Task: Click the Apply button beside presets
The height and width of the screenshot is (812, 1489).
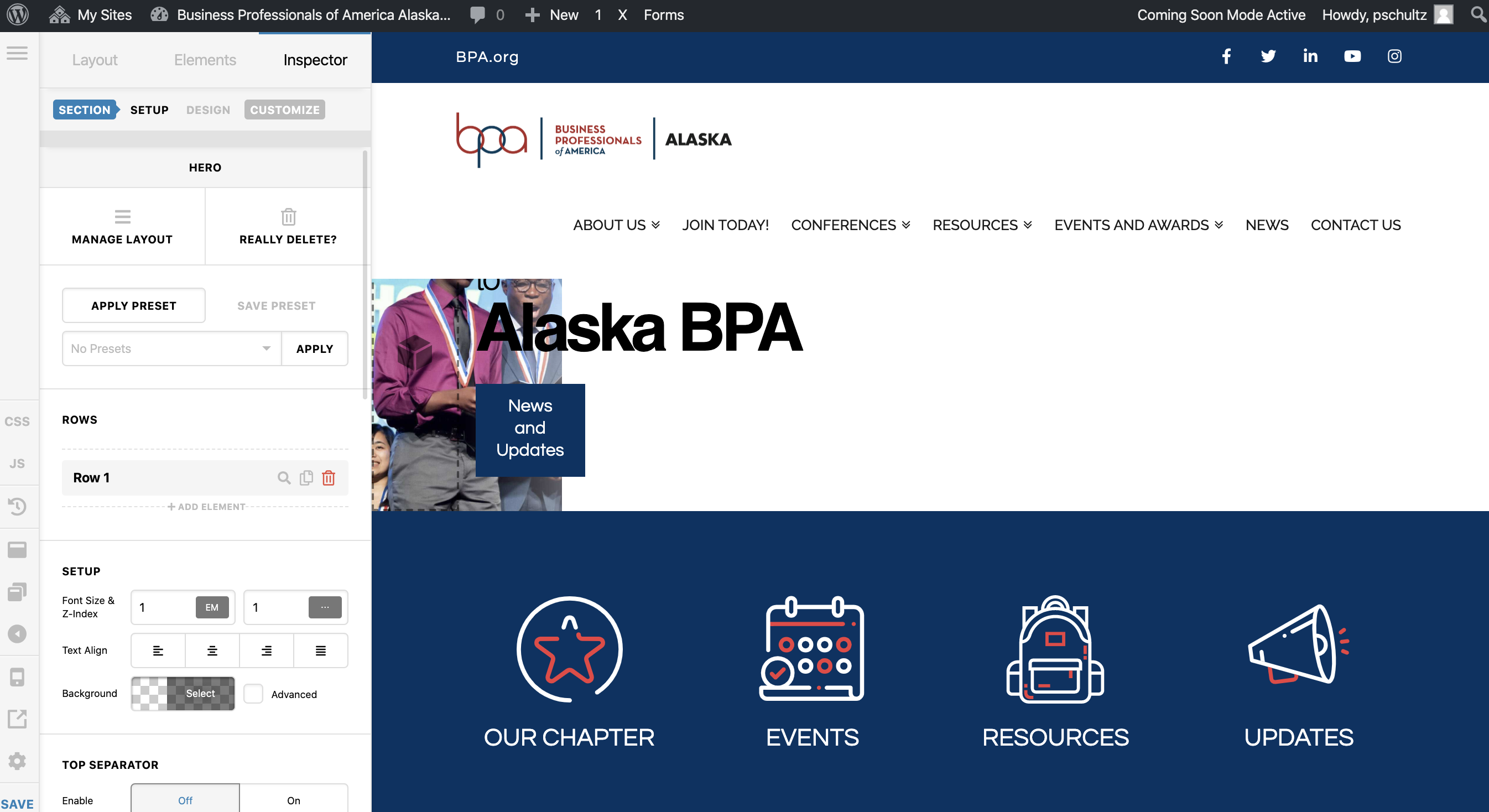Action: 314,348
